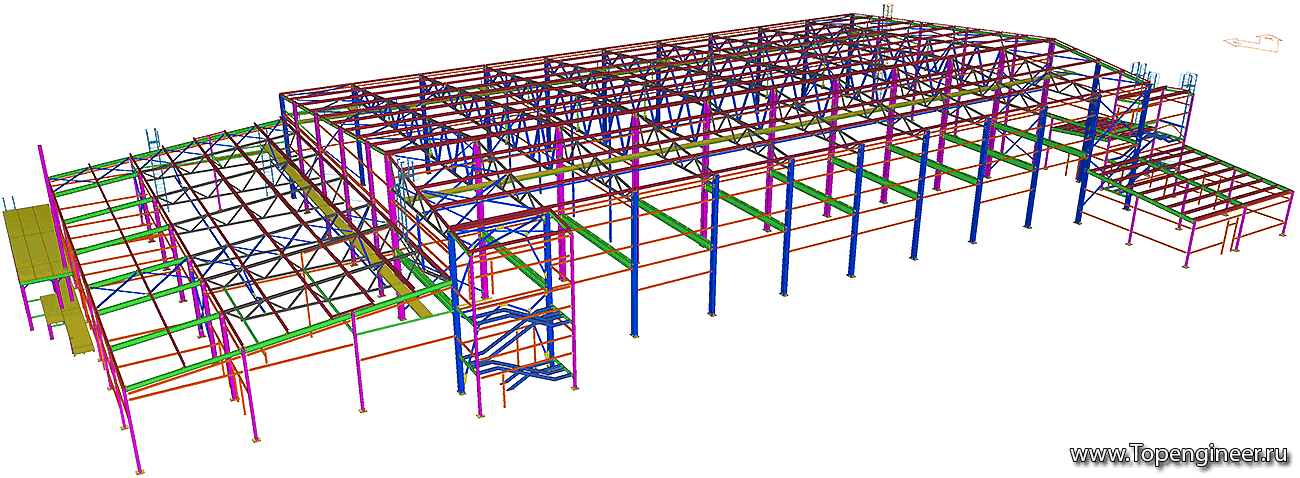Click the orange north arrow symbol
This screenshot has height=478, width=1300.
(1253, 41)
